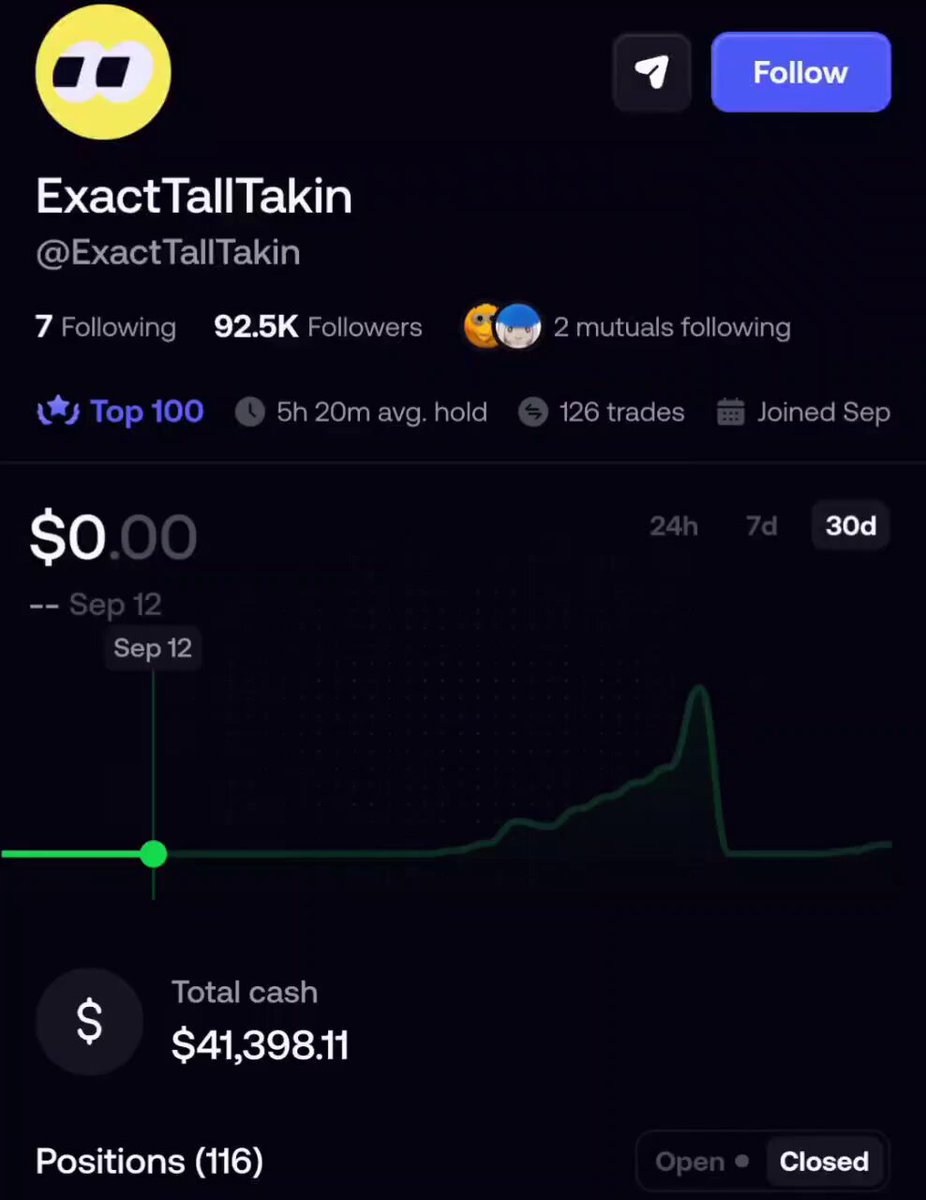Open the 7 Following list
The width and height of the screenshot is (926, 1200).
[x=106, y=327]
